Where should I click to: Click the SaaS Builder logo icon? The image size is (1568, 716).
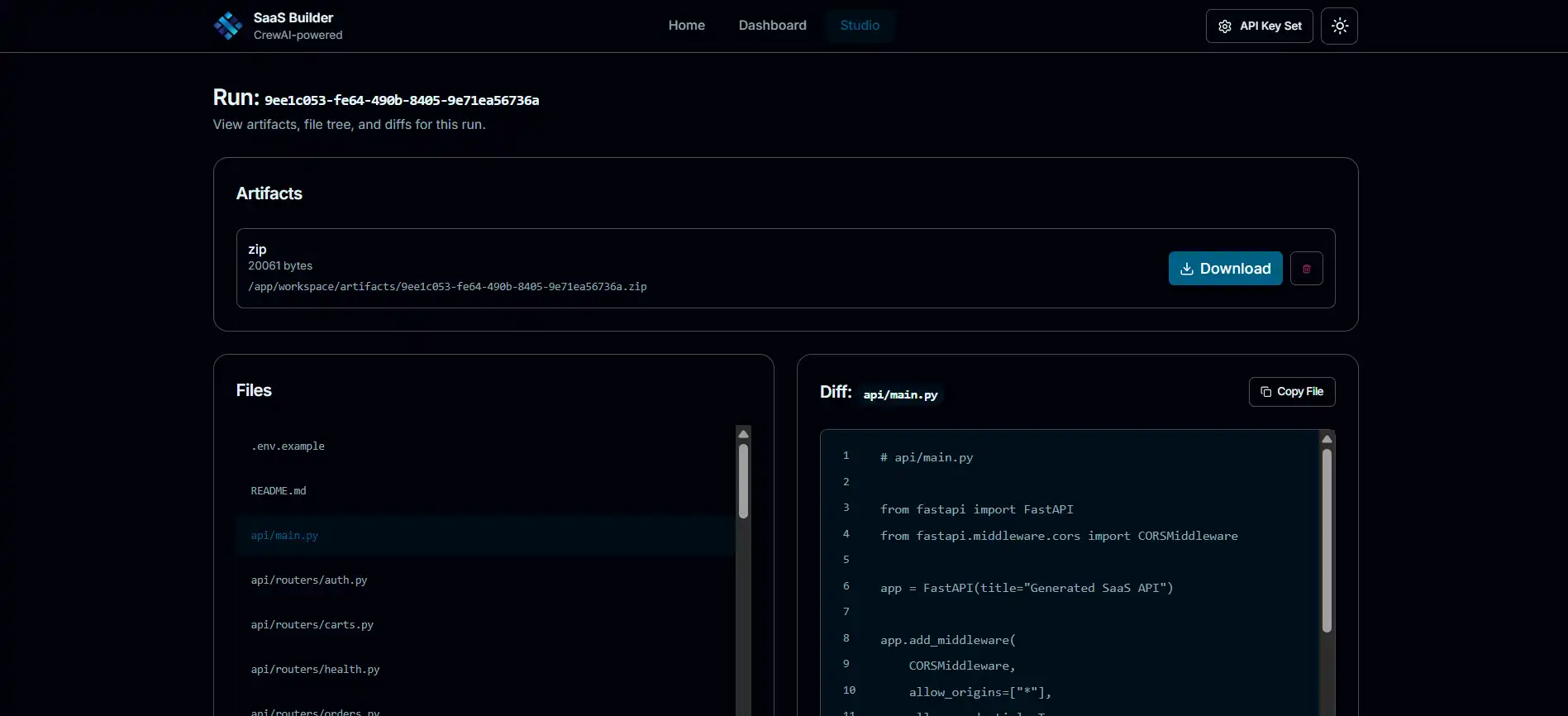[228, 26]
